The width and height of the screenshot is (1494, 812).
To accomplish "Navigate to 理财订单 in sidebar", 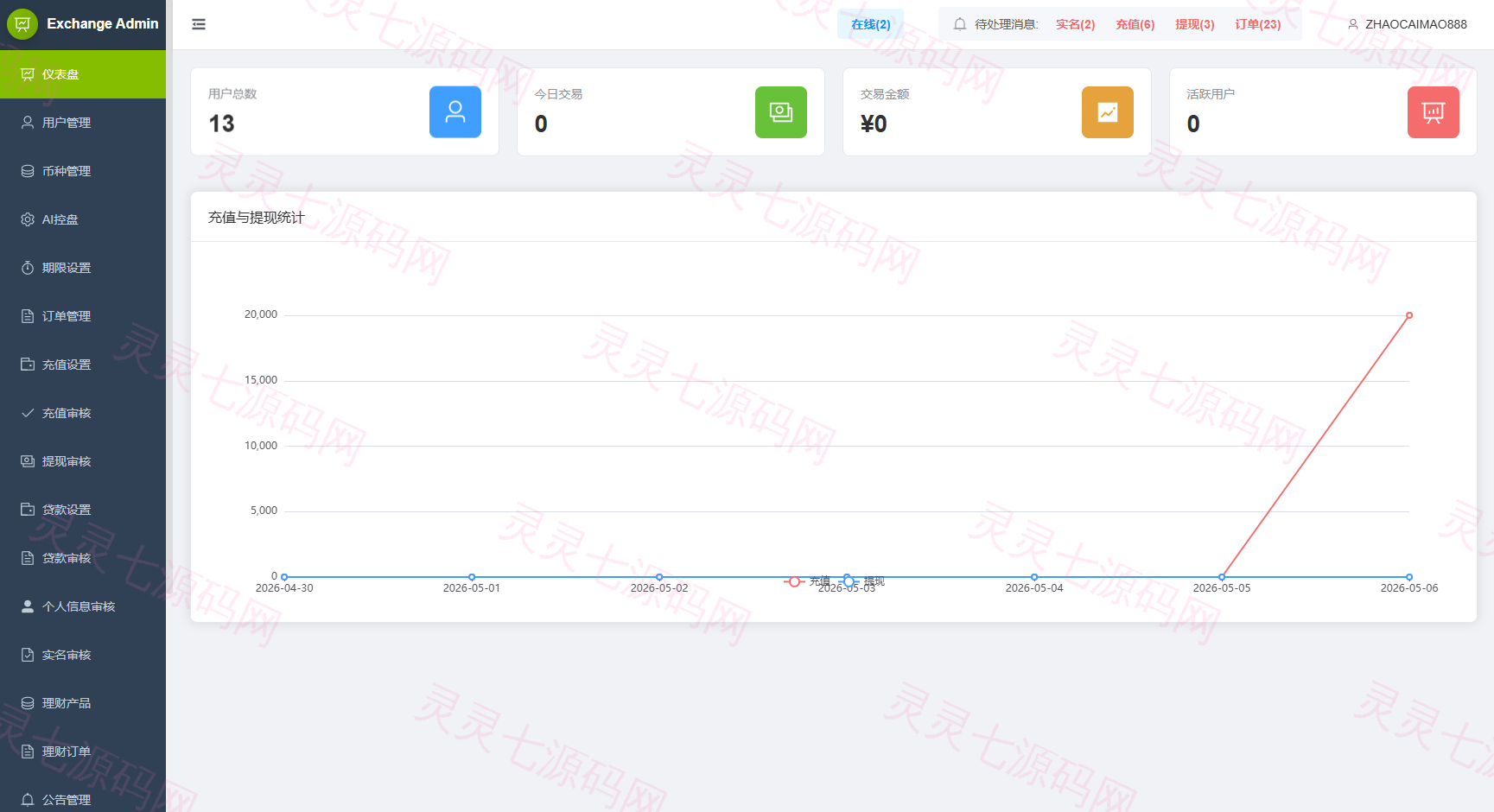I will [x=83, y=752].
